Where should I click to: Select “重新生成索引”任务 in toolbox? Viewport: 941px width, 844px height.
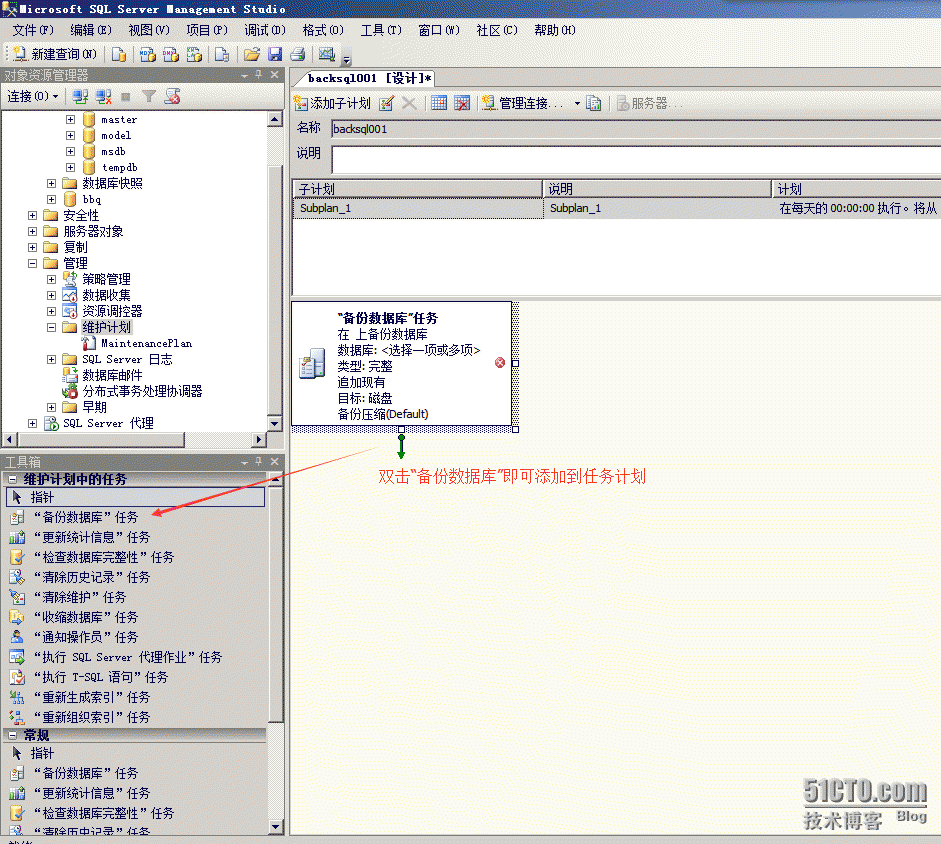point(92,697)
